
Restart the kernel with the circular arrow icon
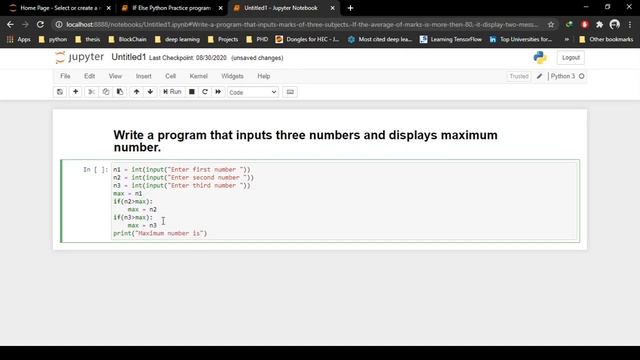coord(205,92)
